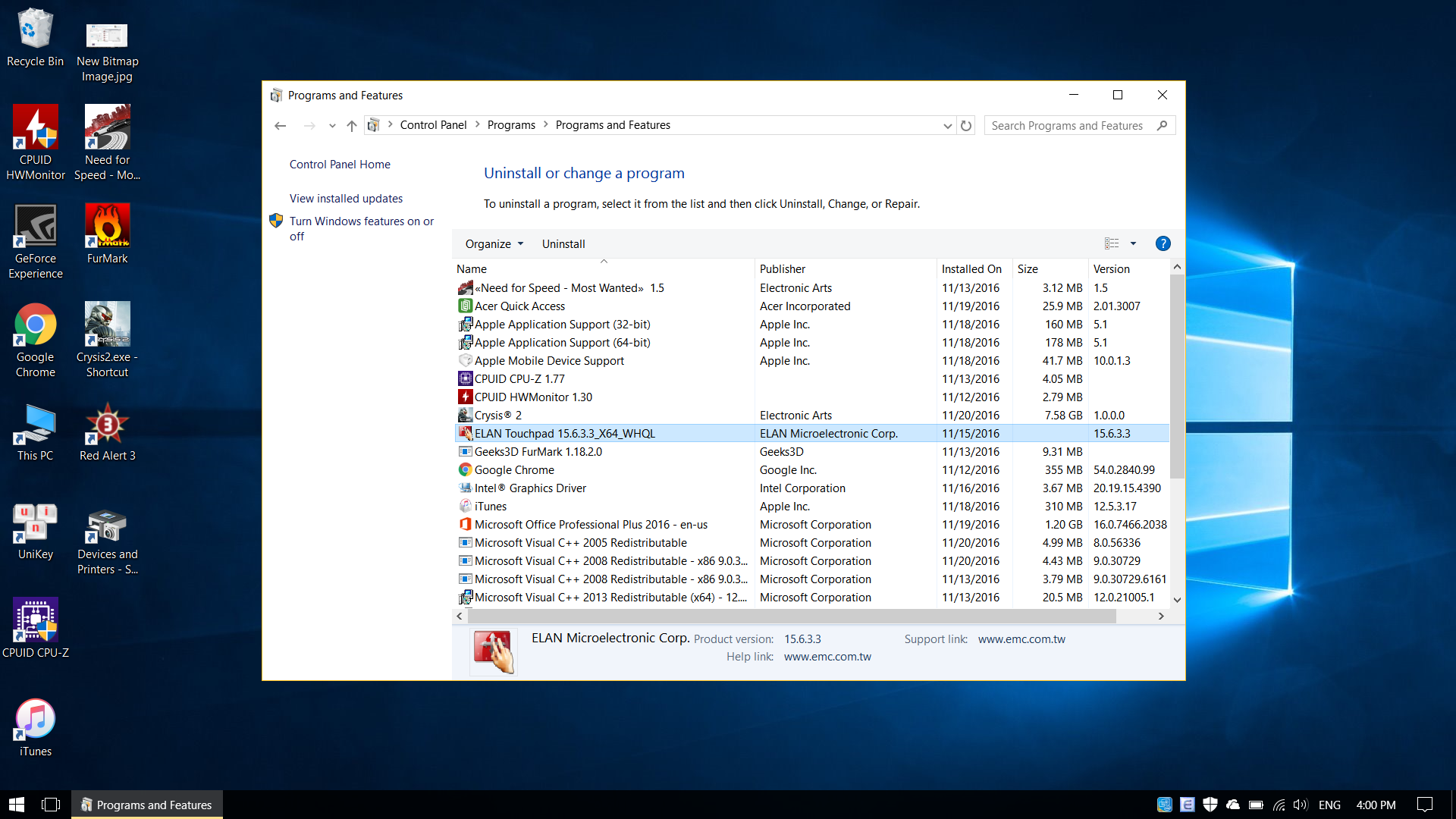Image resolution: width=1456 pixels, height=819 pixels.
Task: Click the scroll down arrow of the list
Action: pos(1177,599)
